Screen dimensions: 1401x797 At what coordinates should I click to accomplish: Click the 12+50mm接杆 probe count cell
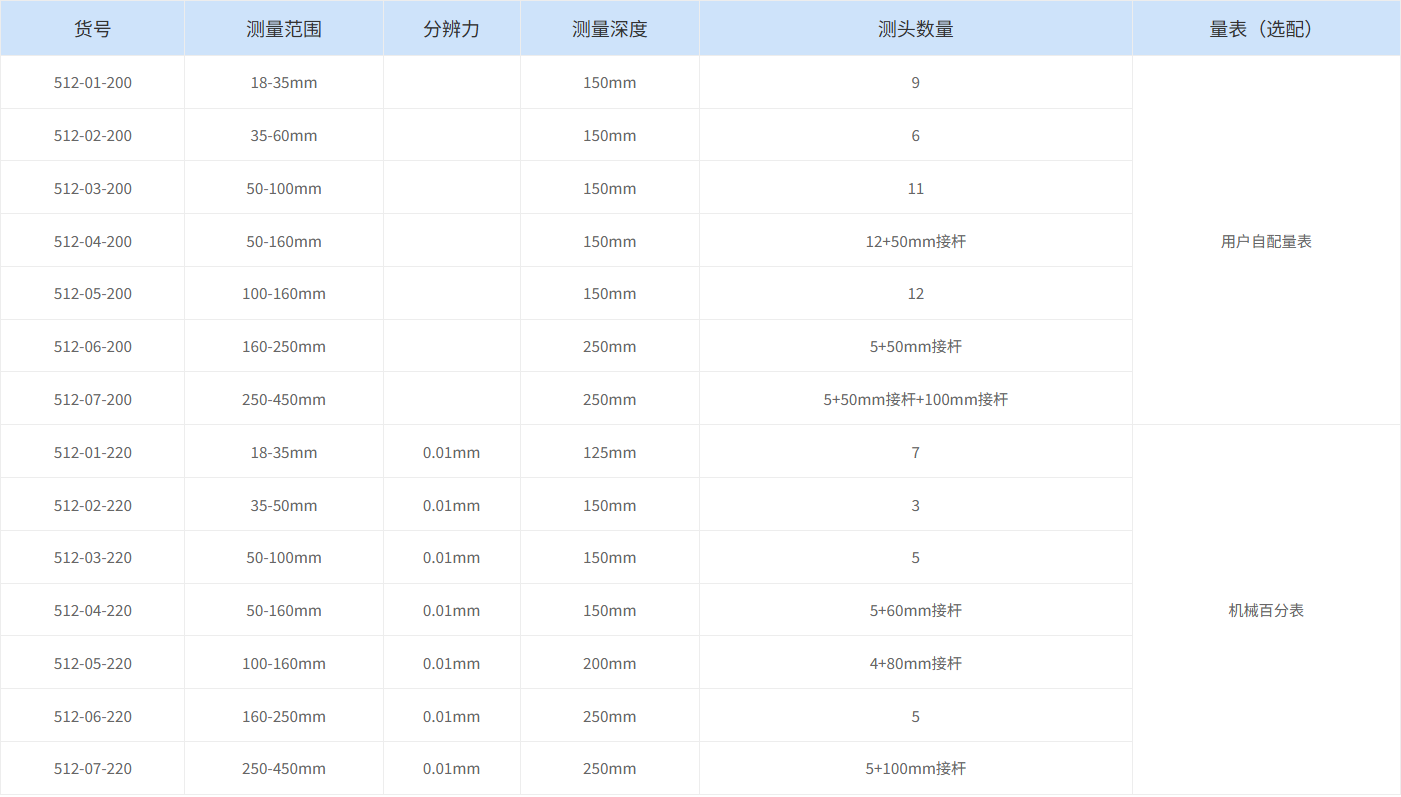pyautogui.click(x=915, y=240)
